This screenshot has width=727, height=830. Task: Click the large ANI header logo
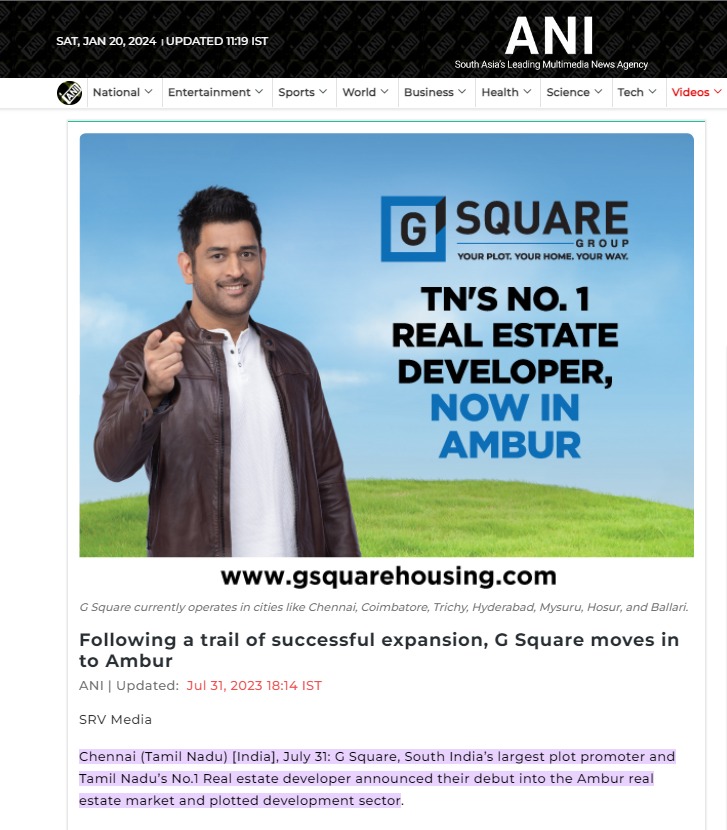point(550,37)
